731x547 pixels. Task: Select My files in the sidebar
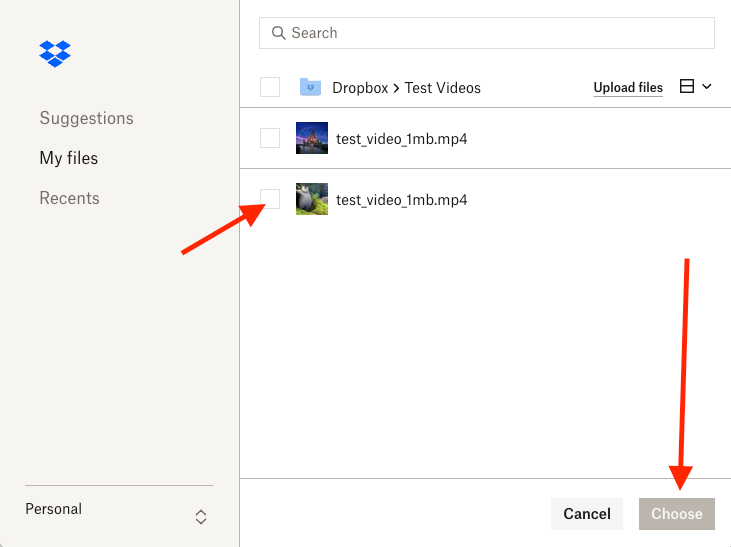point(69,158)
